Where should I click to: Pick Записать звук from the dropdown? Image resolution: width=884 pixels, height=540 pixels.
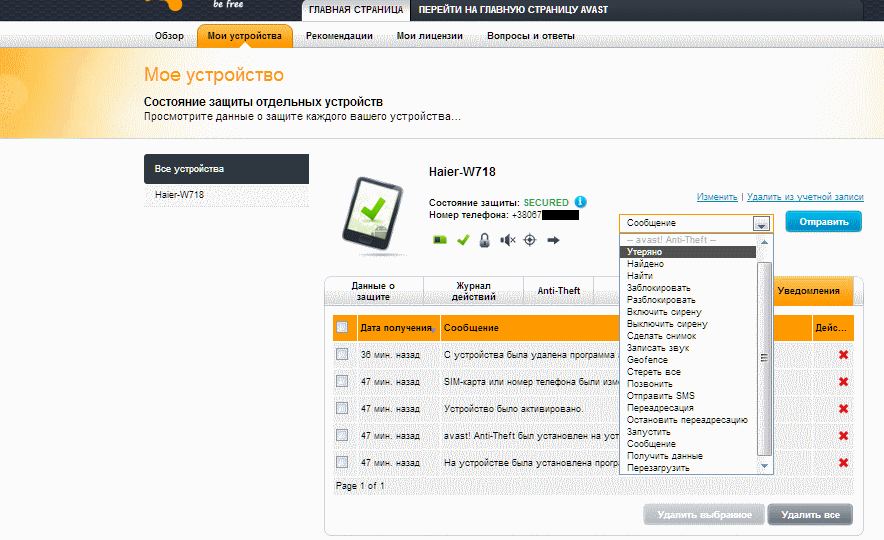(x=688, y=348)
